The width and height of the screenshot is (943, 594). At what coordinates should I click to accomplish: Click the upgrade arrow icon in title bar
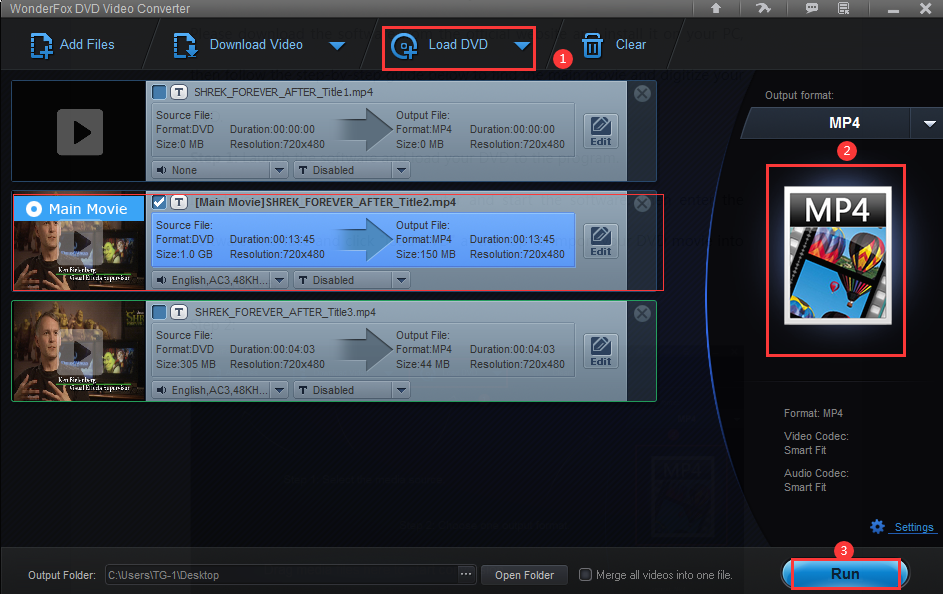[x=716, y=8]
